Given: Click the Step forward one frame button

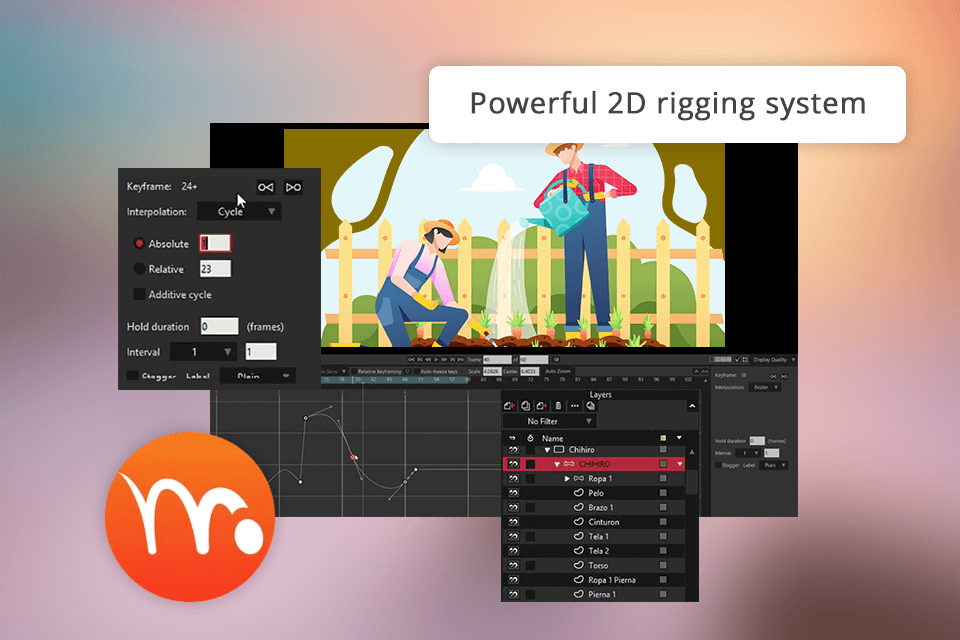Looking at the screenshot, I should pos(444,360).
